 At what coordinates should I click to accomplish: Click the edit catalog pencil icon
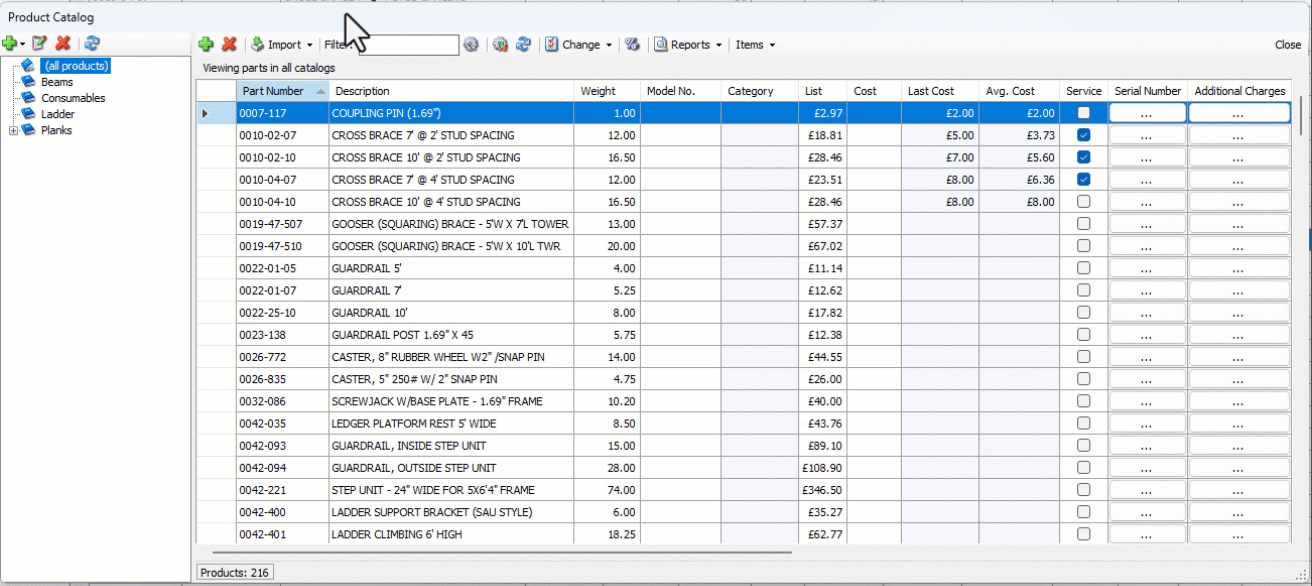(x=39, y=44)
